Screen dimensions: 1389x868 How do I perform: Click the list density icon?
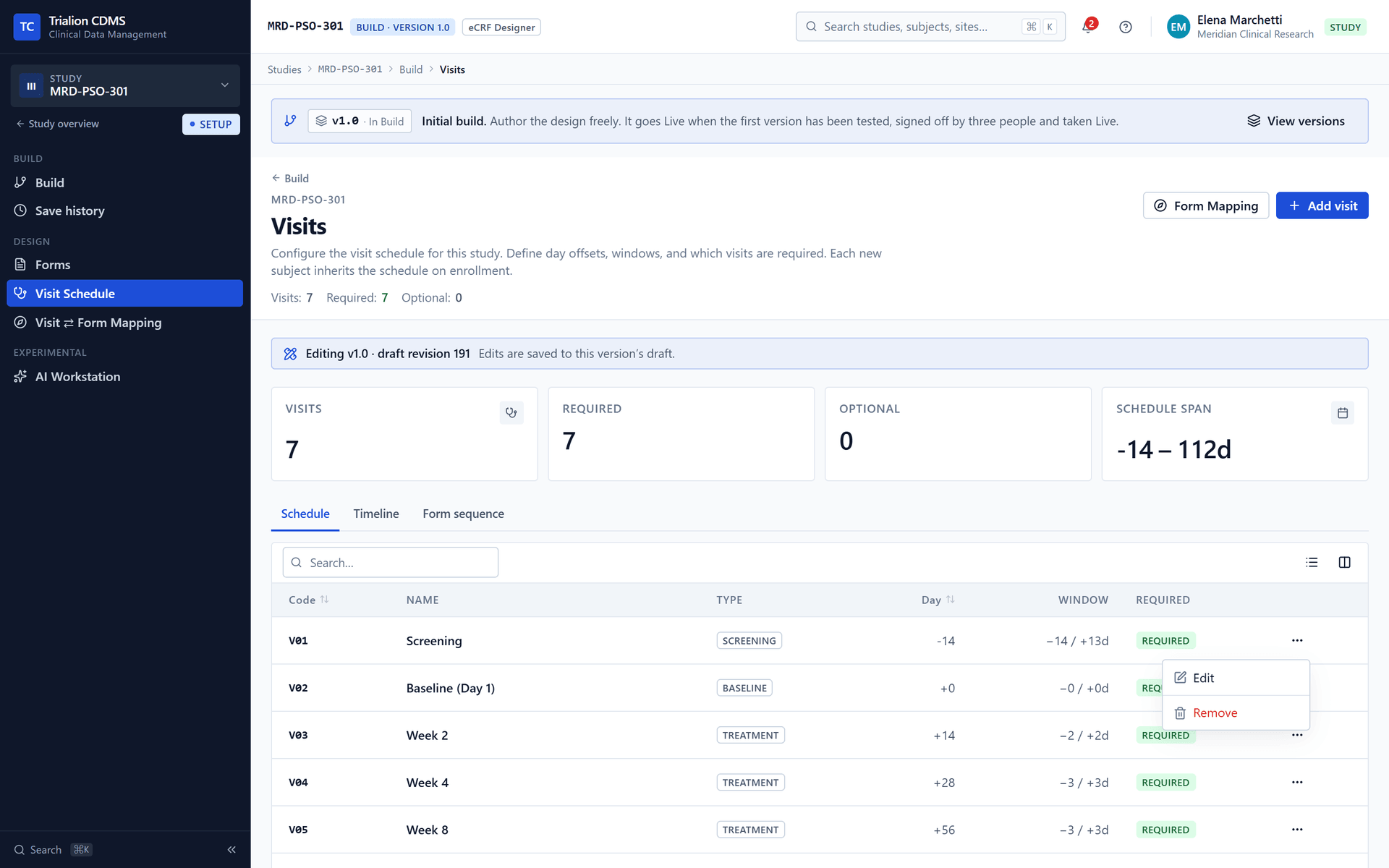point(1312,563)
